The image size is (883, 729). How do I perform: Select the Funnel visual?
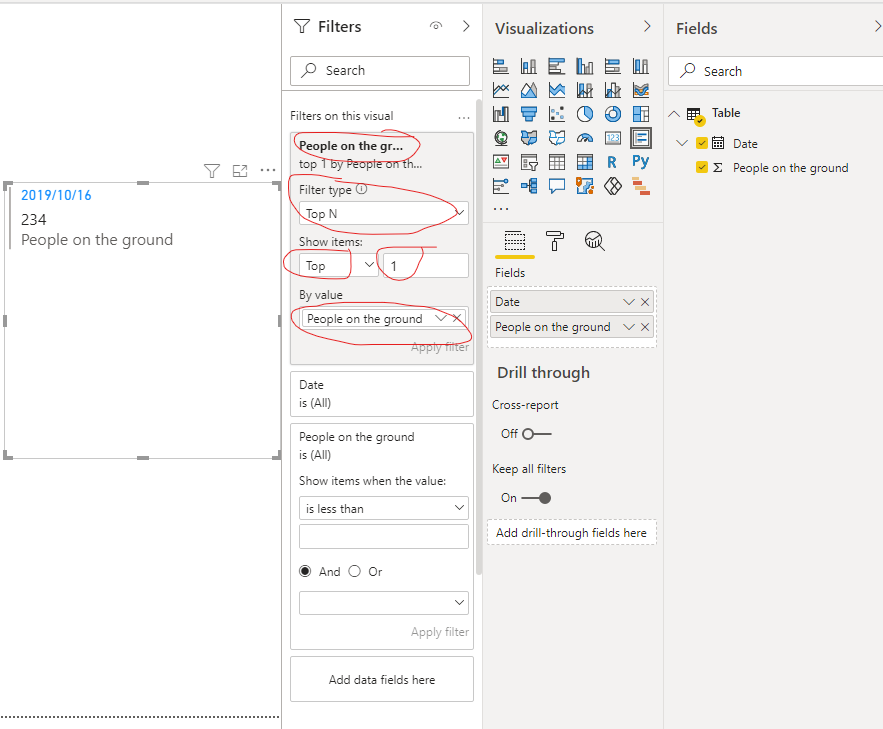click(528, 114)
